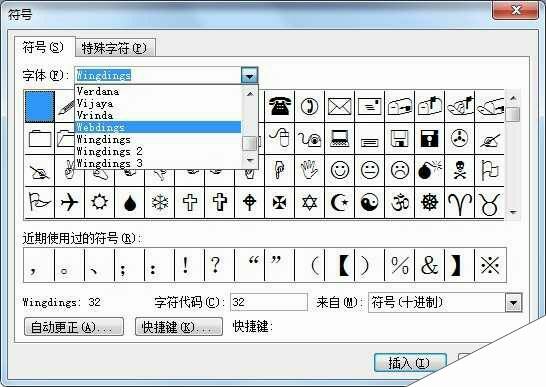Select the laptop computer symbol
This screenshot has height=387, width=546.
(340, 138)
